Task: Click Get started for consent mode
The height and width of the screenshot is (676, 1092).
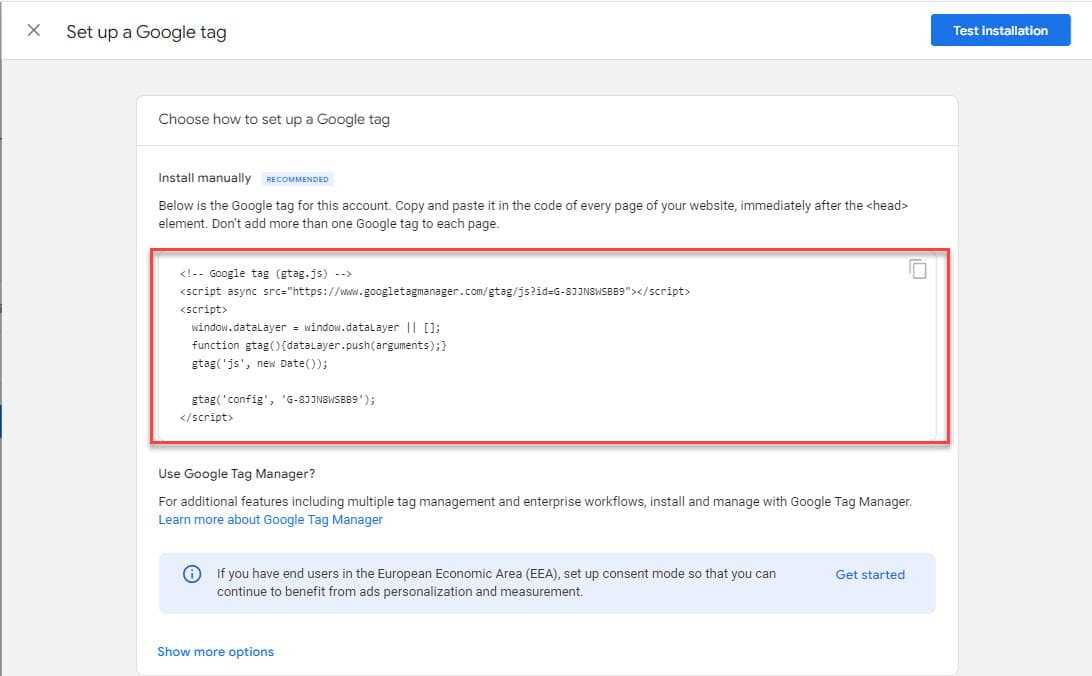Action: [869, 575]
